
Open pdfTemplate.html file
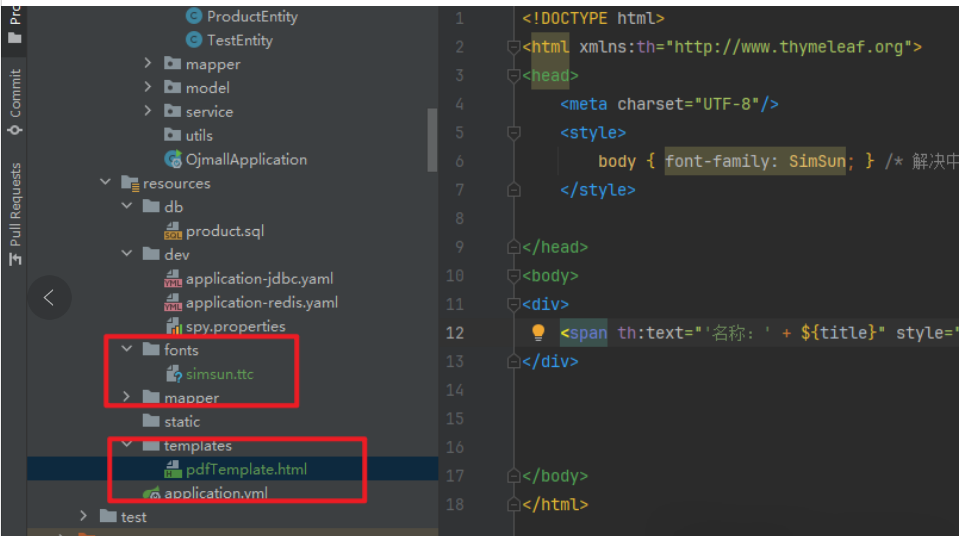click(246, 470)
